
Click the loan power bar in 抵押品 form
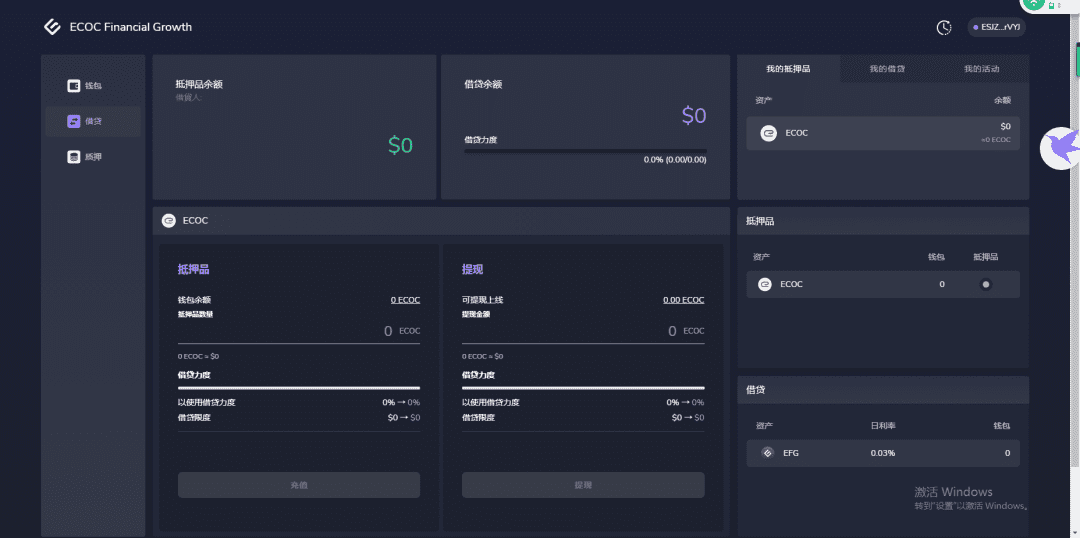299,388
